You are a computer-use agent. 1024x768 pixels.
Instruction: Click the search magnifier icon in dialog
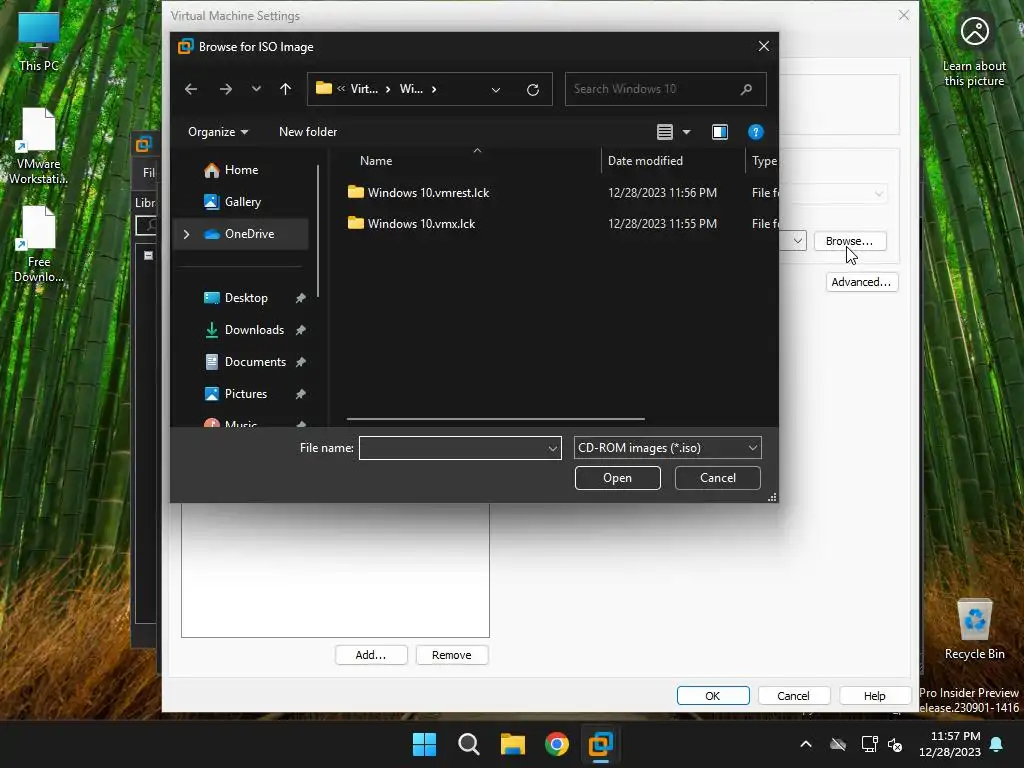746,89
